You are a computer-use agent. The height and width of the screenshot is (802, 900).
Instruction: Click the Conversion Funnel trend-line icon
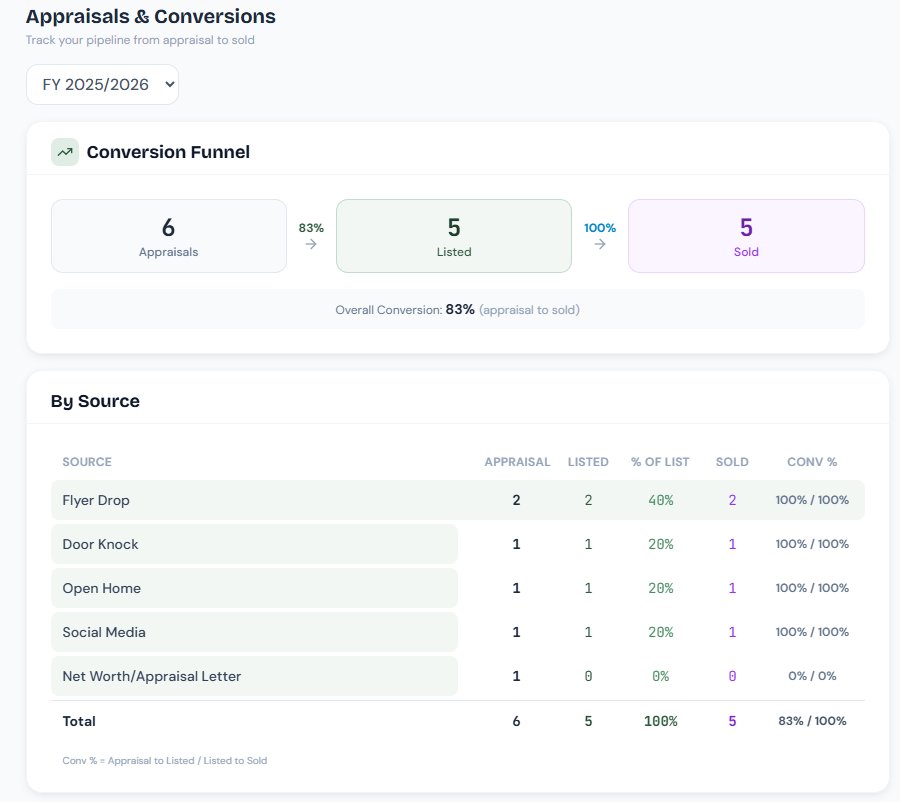click(x=65, y=151)
